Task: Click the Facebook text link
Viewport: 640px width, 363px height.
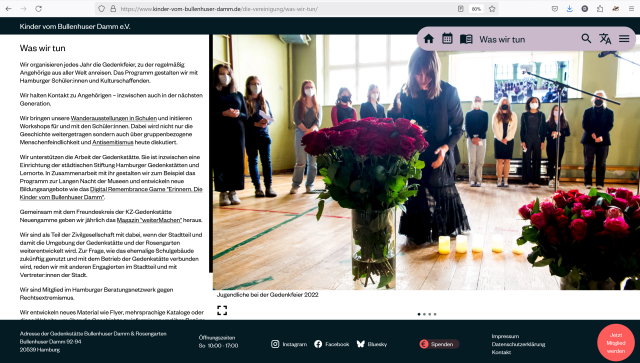Action: [337, 344]
